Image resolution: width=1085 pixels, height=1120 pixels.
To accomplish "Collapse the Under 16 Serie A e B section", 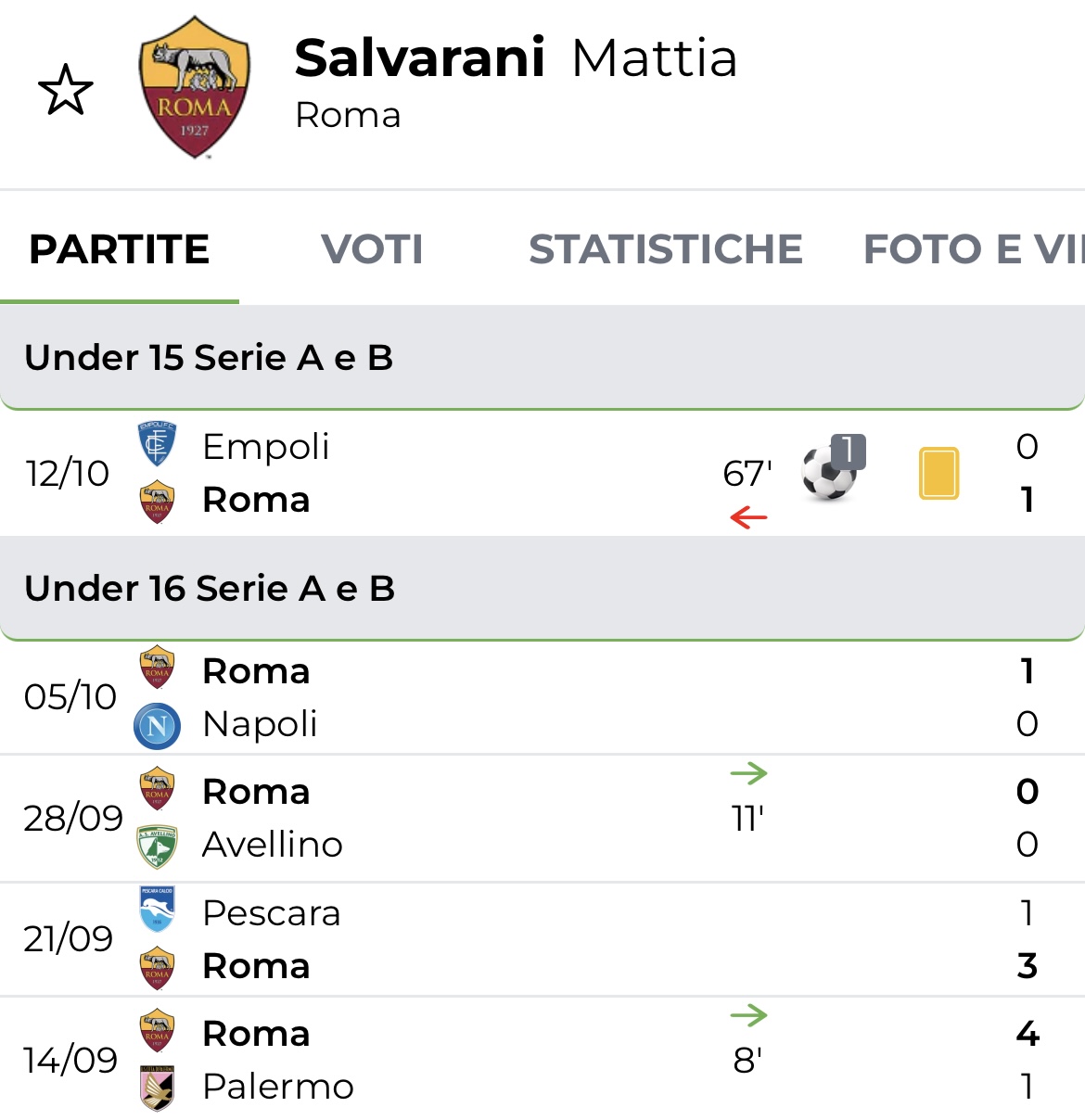I will pyautogui.click(x=542, y=589).
